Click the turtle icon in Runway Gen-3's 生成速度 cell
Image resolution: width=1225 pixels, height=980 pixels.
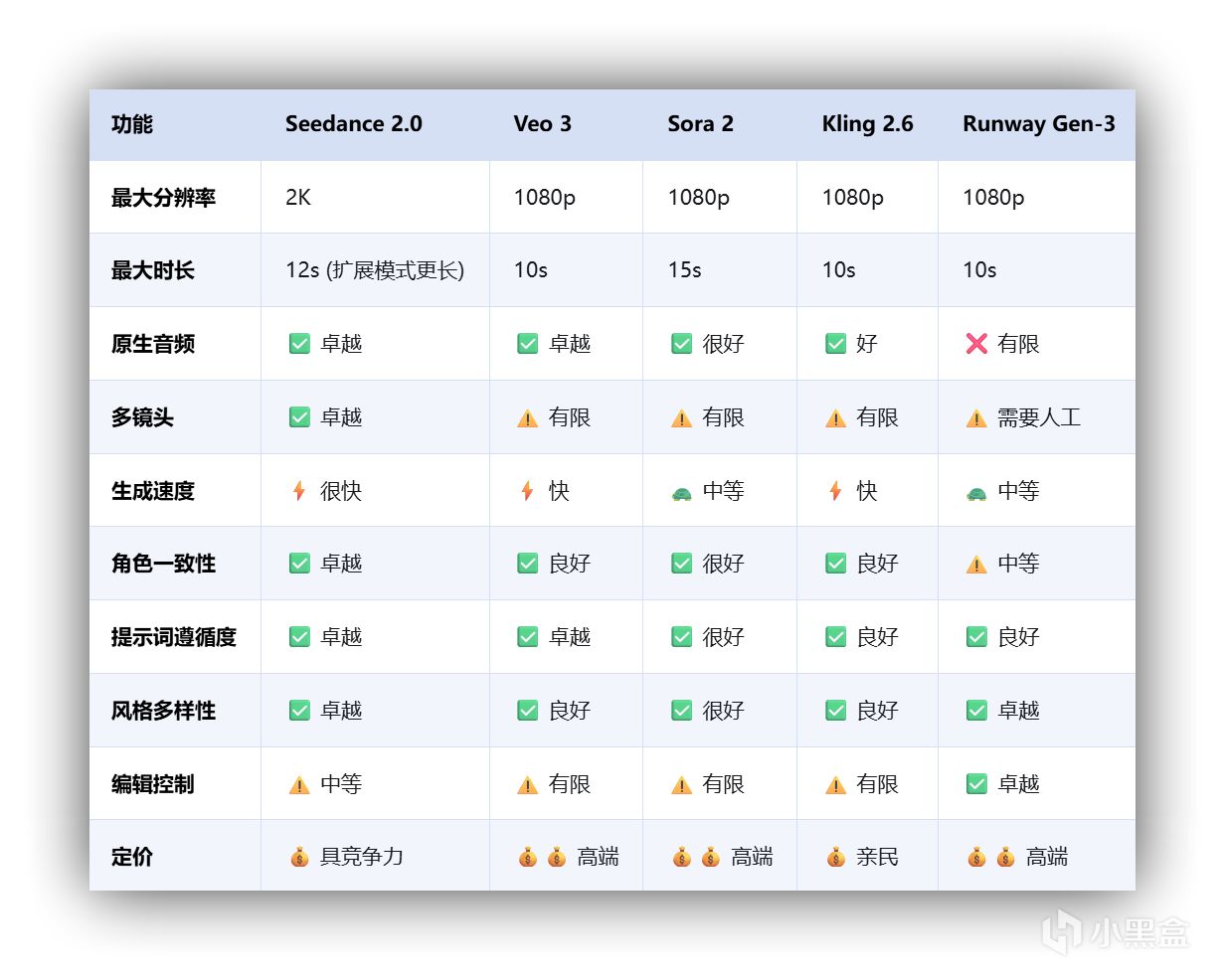976,492
